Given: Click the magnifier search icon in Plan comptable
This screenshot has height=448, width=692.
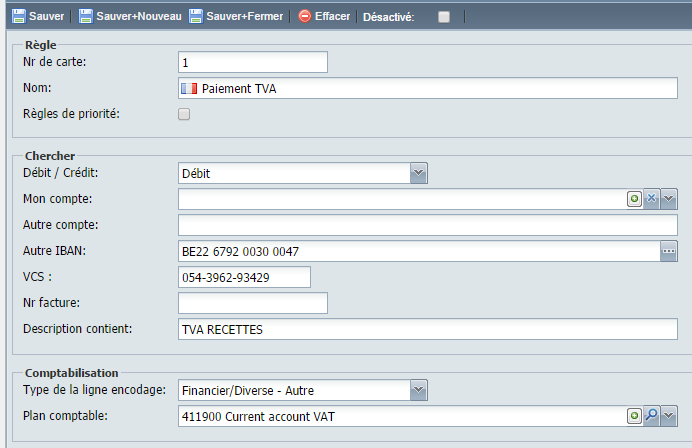Looking at the screenshot, I should coord(651,416).
